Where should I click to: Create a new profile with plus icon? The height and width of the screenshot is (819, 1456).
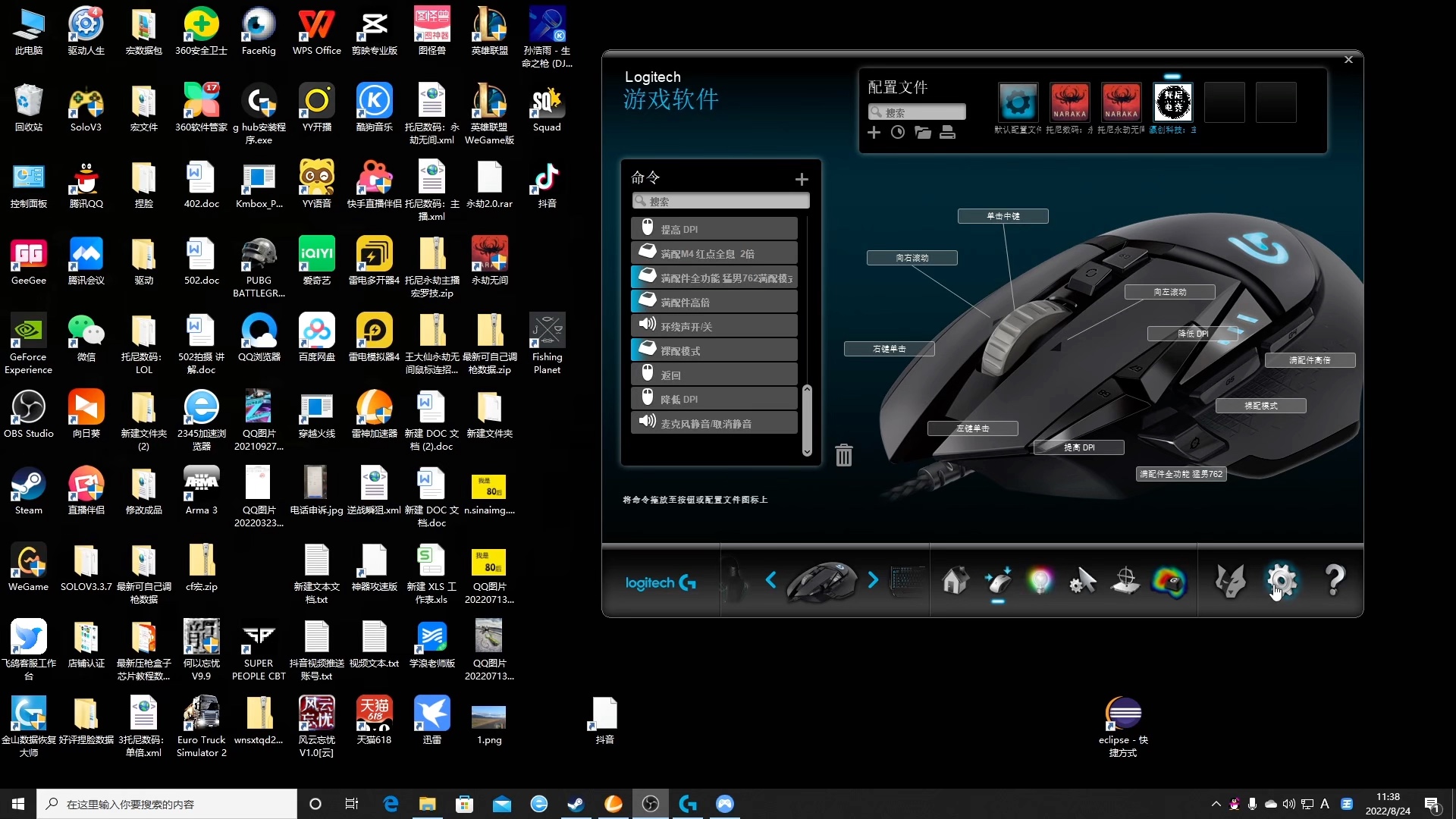click(x=874, y=133)
